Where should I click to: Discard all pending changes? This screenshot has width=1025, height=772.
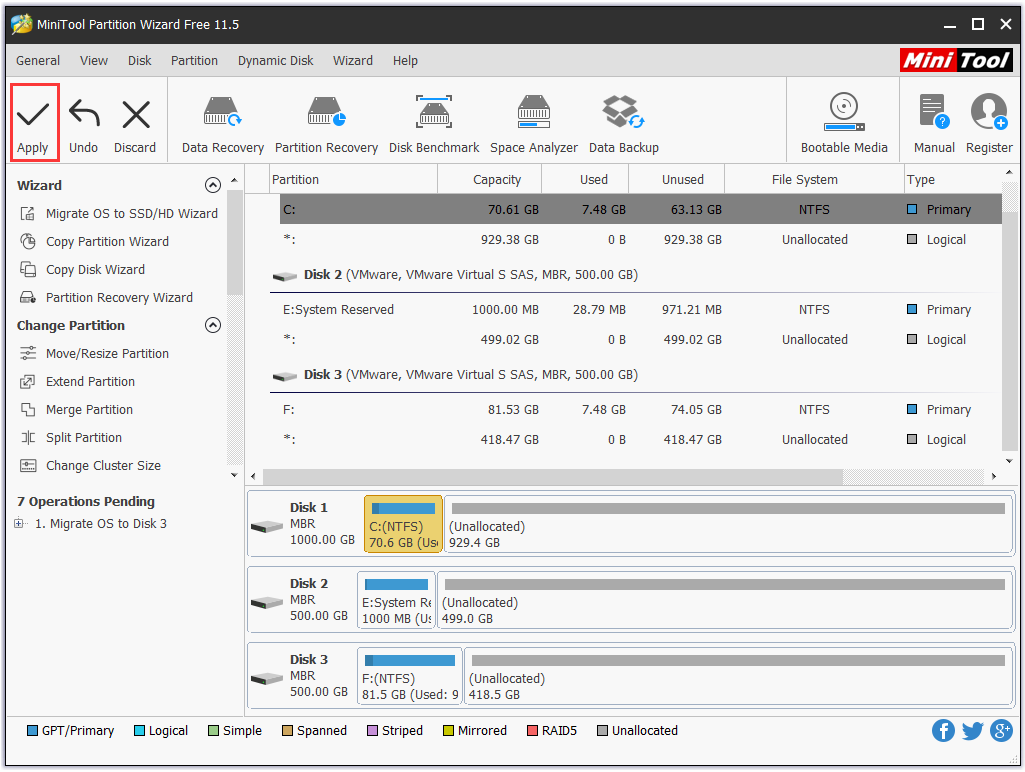point(135,127)
